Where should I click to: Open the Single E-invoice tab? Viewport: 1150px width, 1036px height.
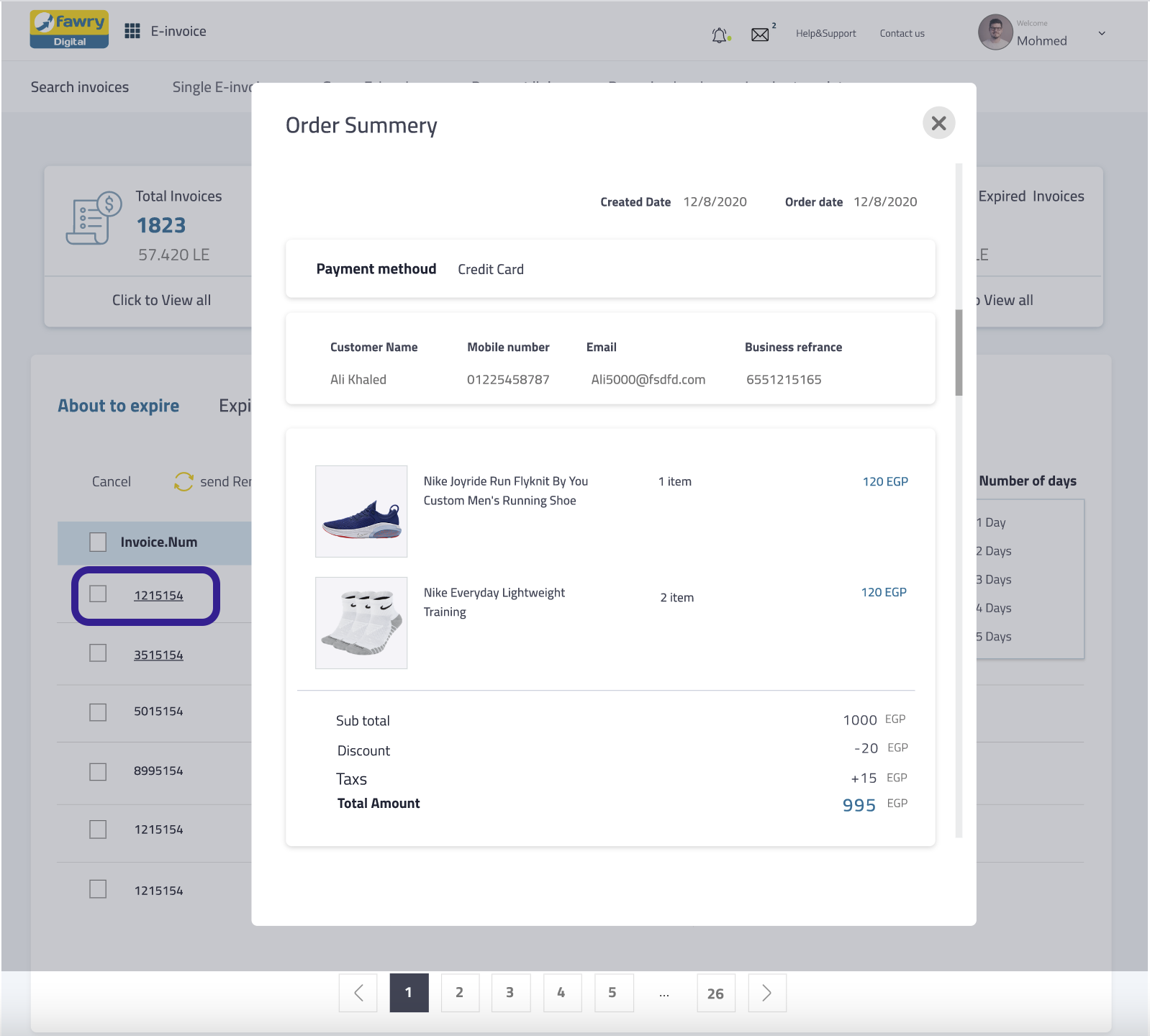(x=212, y=87)
